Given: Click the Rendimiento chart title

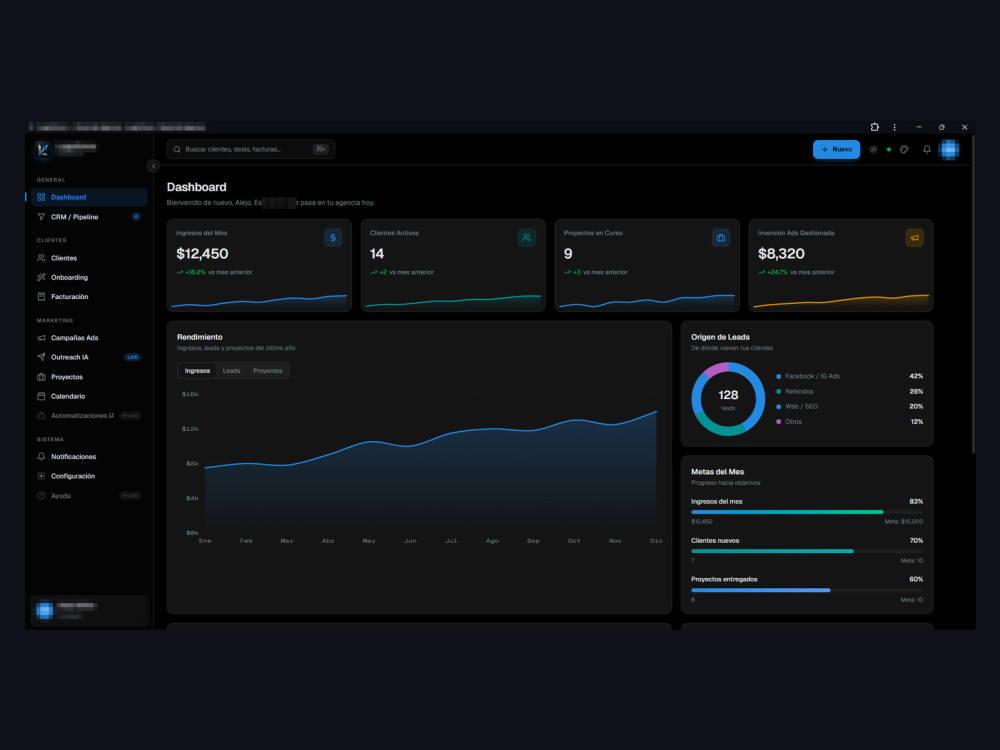Looking at the screenshot, I should (200, 337).
